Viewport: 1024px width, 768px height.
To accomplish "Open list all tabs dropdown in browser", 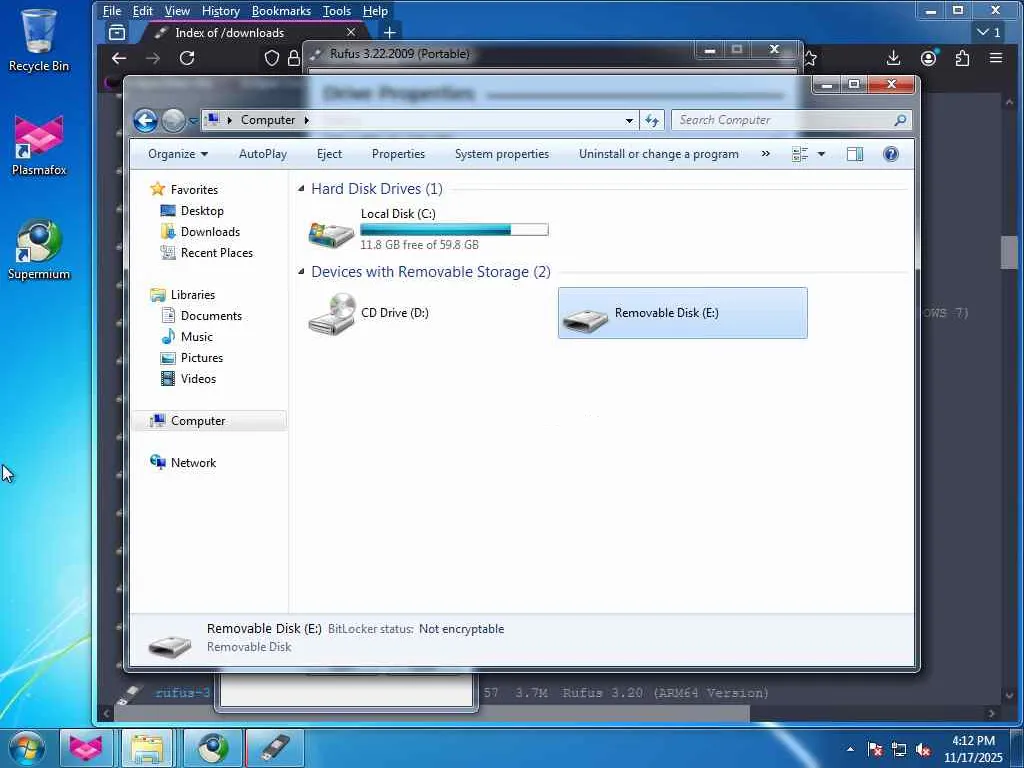I will click(989, 32).
